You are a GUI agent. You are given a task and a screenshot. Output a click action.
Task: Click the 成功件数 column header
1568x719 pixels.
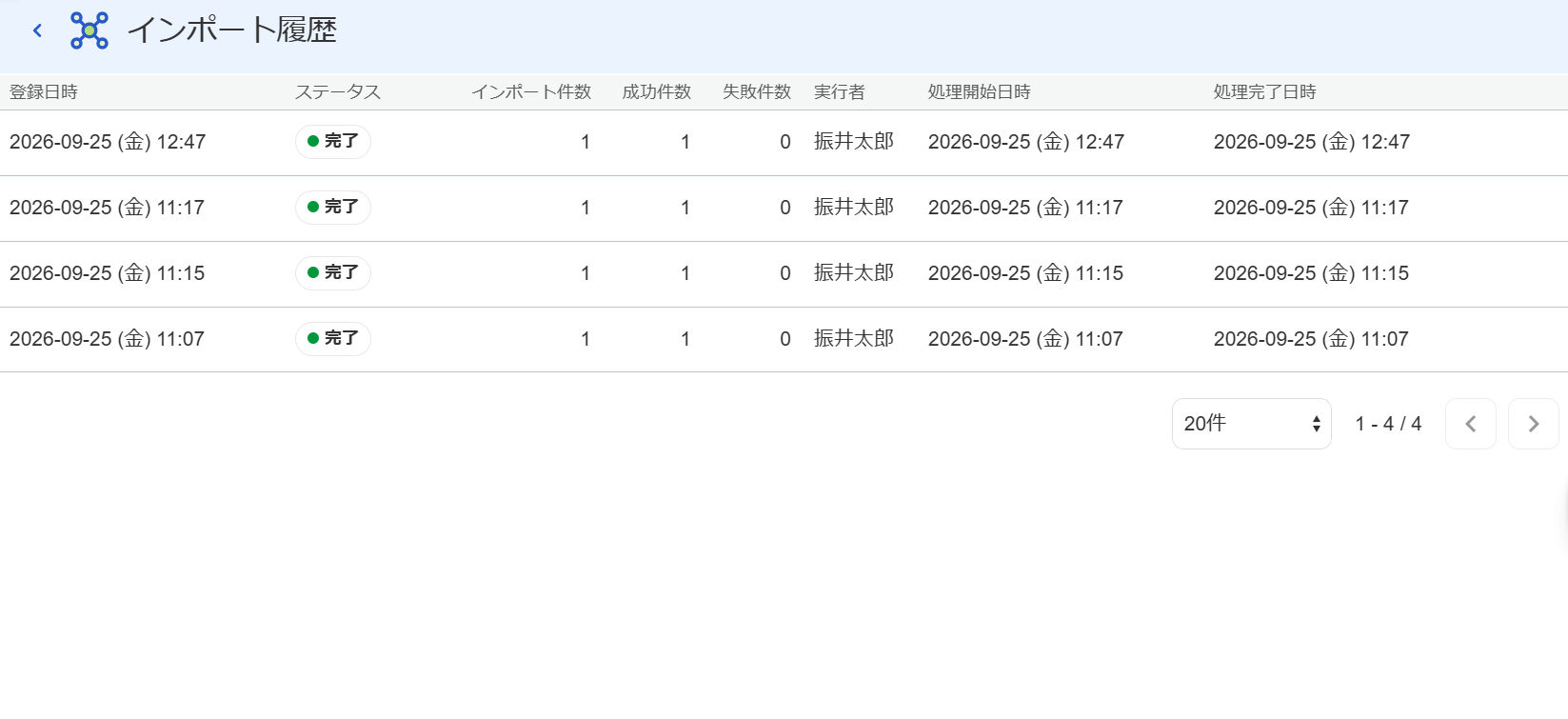[x=657, y=92]
